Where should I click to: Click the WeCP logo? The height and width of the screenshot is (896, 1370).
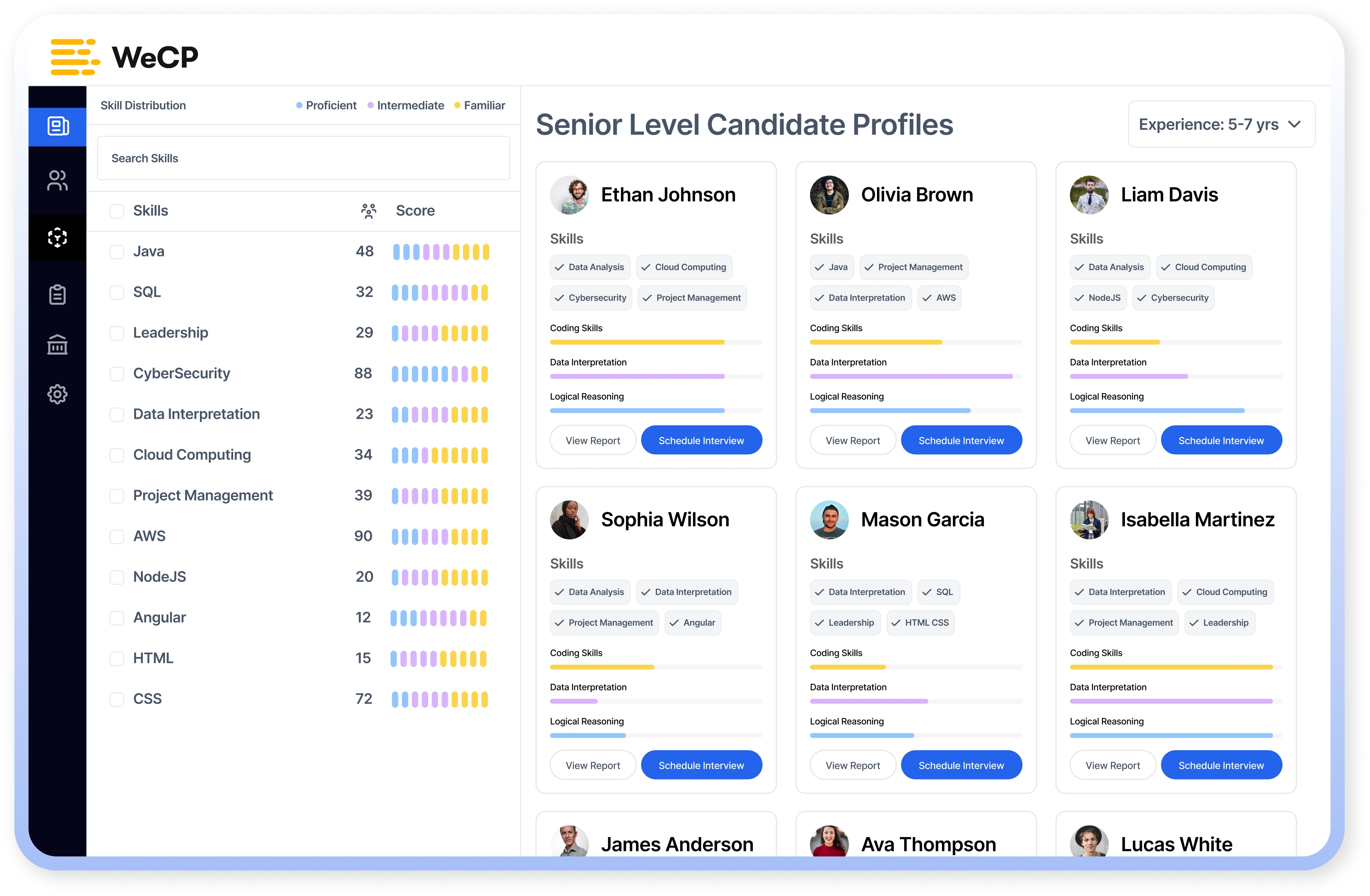click(x=124, y=57)
